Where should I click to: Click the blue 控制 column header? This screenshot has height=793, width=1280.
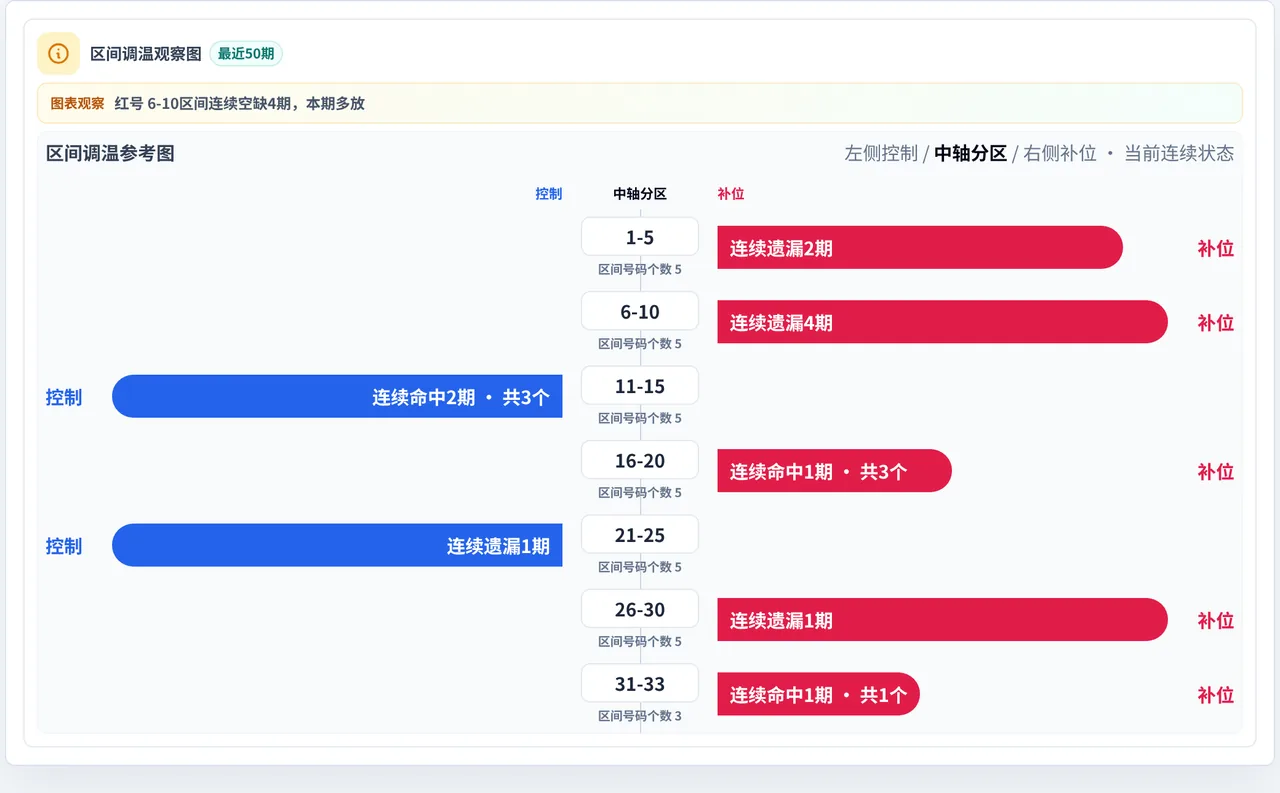pyautogui.click(x=549, y=194)
